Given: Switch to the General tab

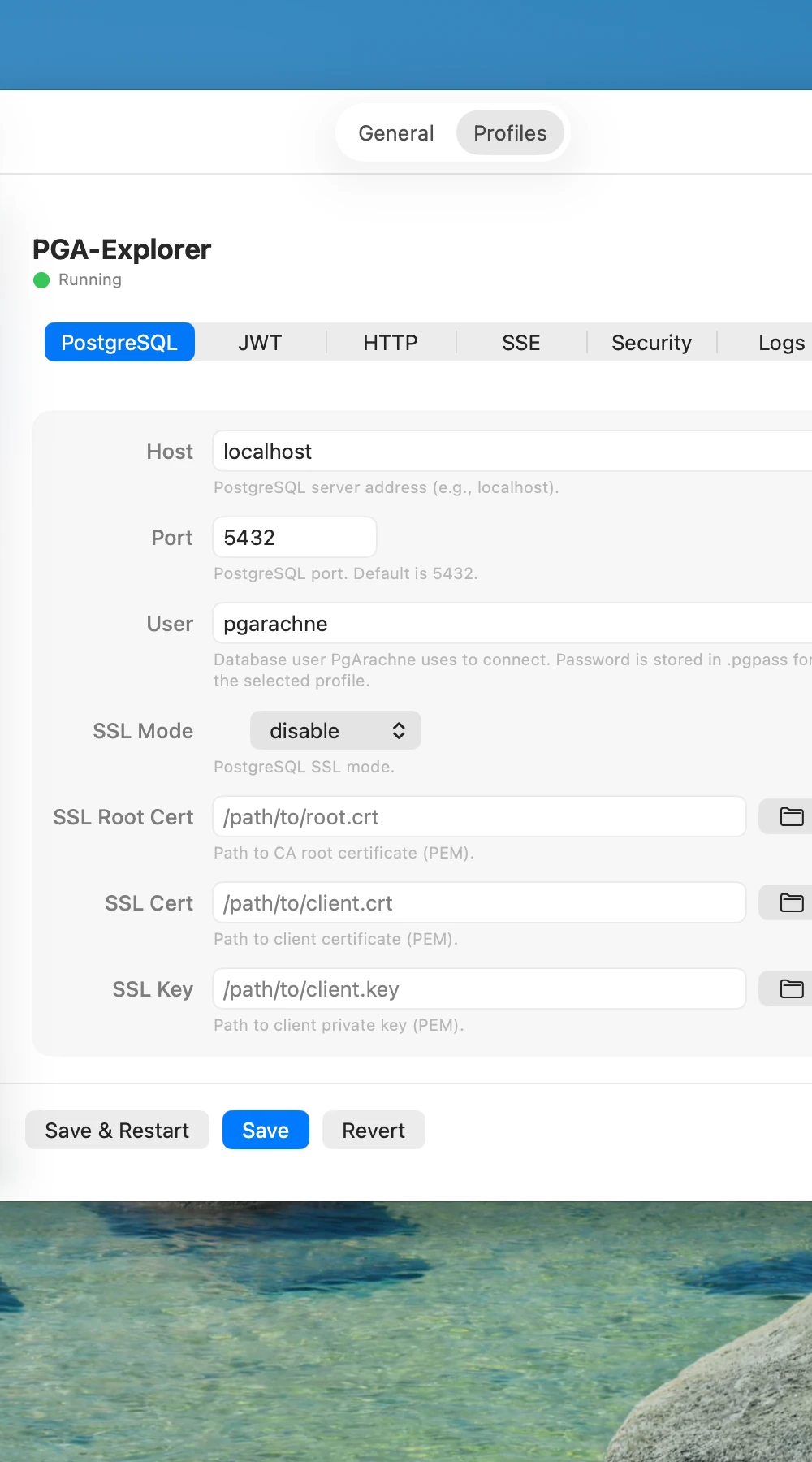Looking at the screenshot, I should click(396, 133).
